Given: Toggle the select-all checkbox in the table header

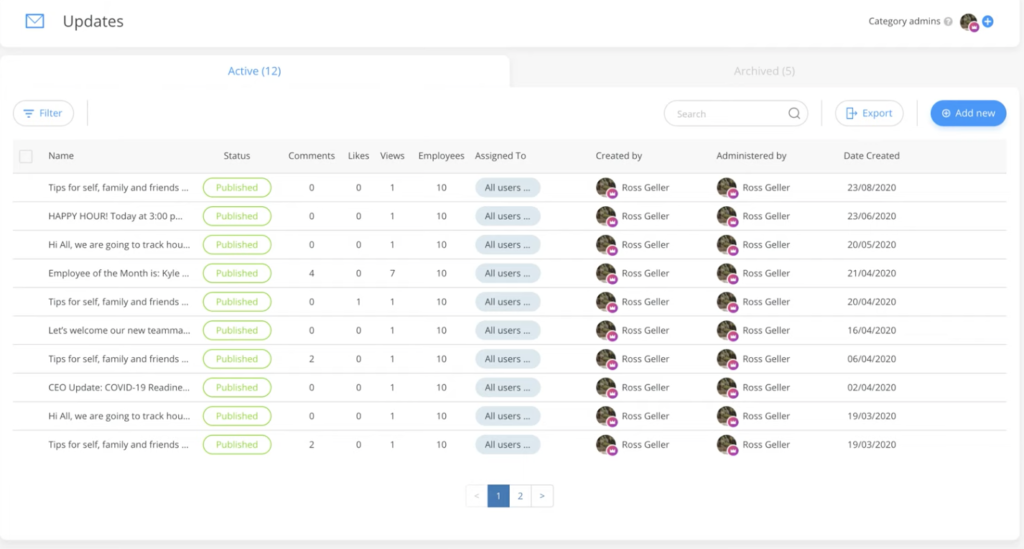Looking at the screenshot, I should pyautogui.click(x=26, y=156).
